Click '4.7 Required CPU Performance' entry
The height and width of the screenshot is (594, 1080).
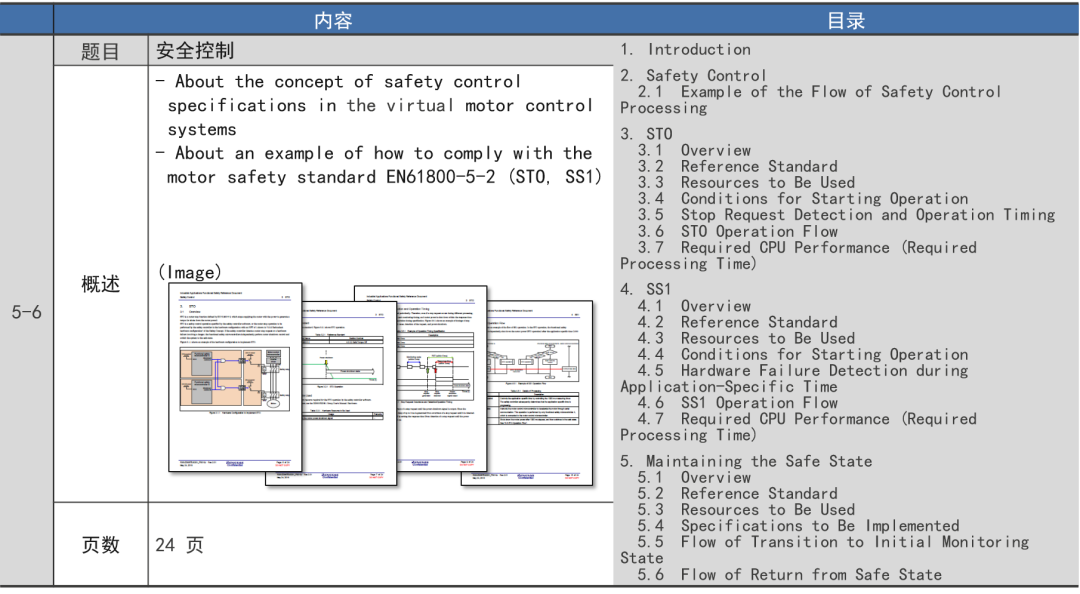807,419
